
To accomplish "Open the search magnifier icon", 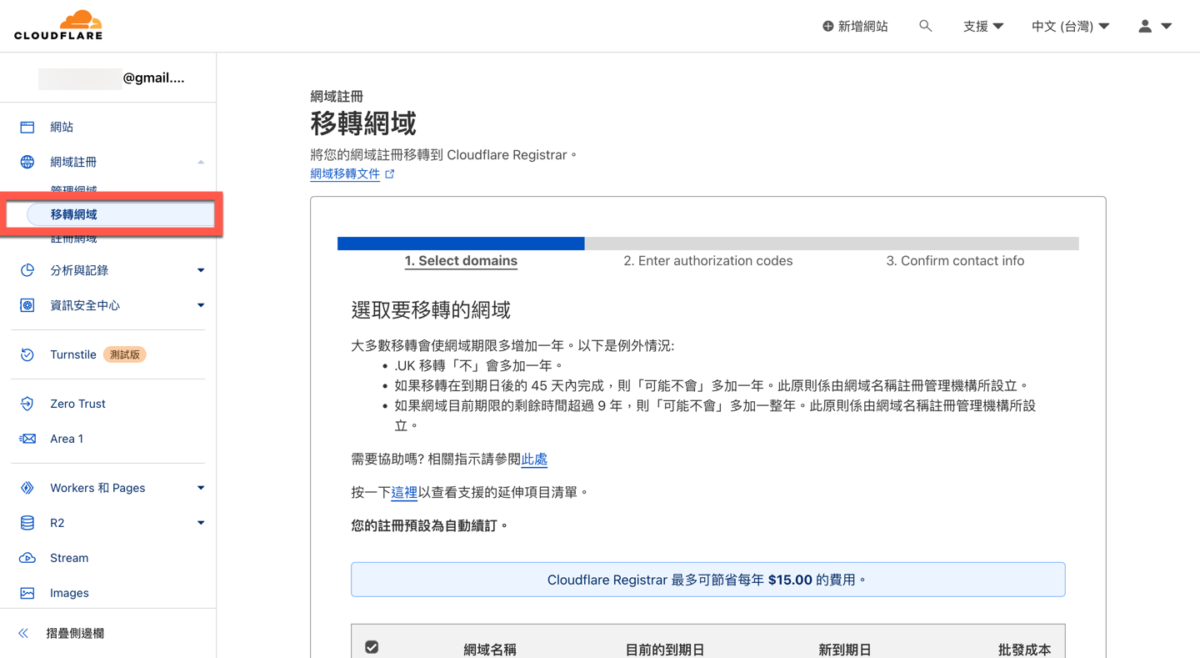I will 926,26.
